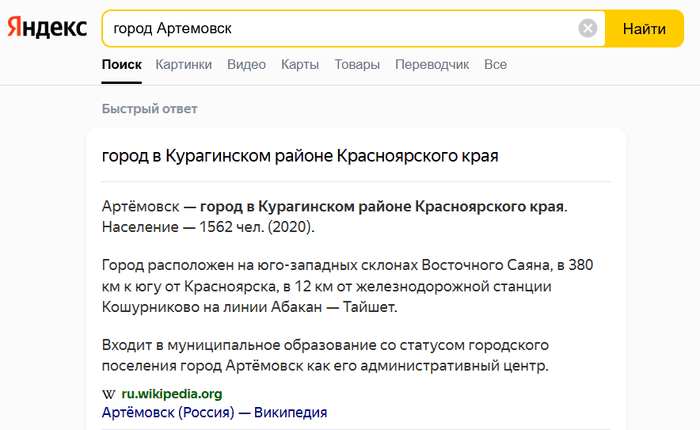The height and width of the screenshot is (430, 700).
Task: Click the large quick answer heading
Action: (x=300, y=156)
